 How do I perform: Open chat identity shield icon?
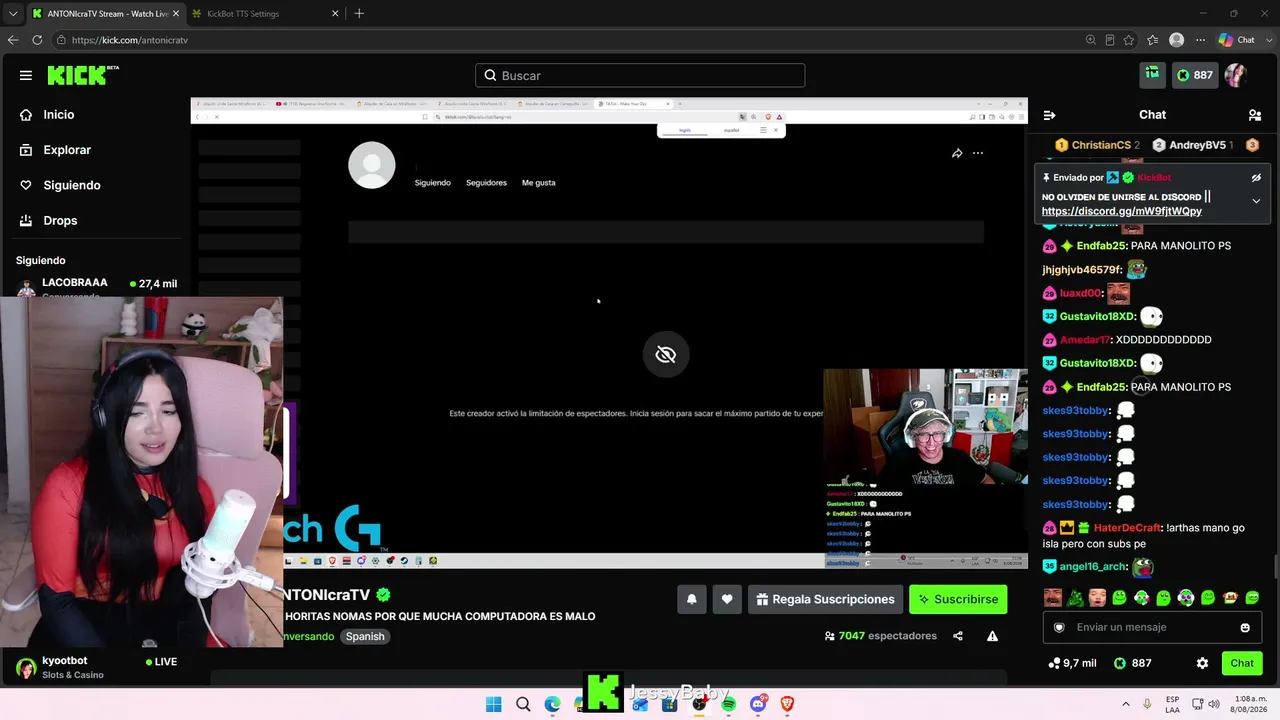click(1060, 628)
